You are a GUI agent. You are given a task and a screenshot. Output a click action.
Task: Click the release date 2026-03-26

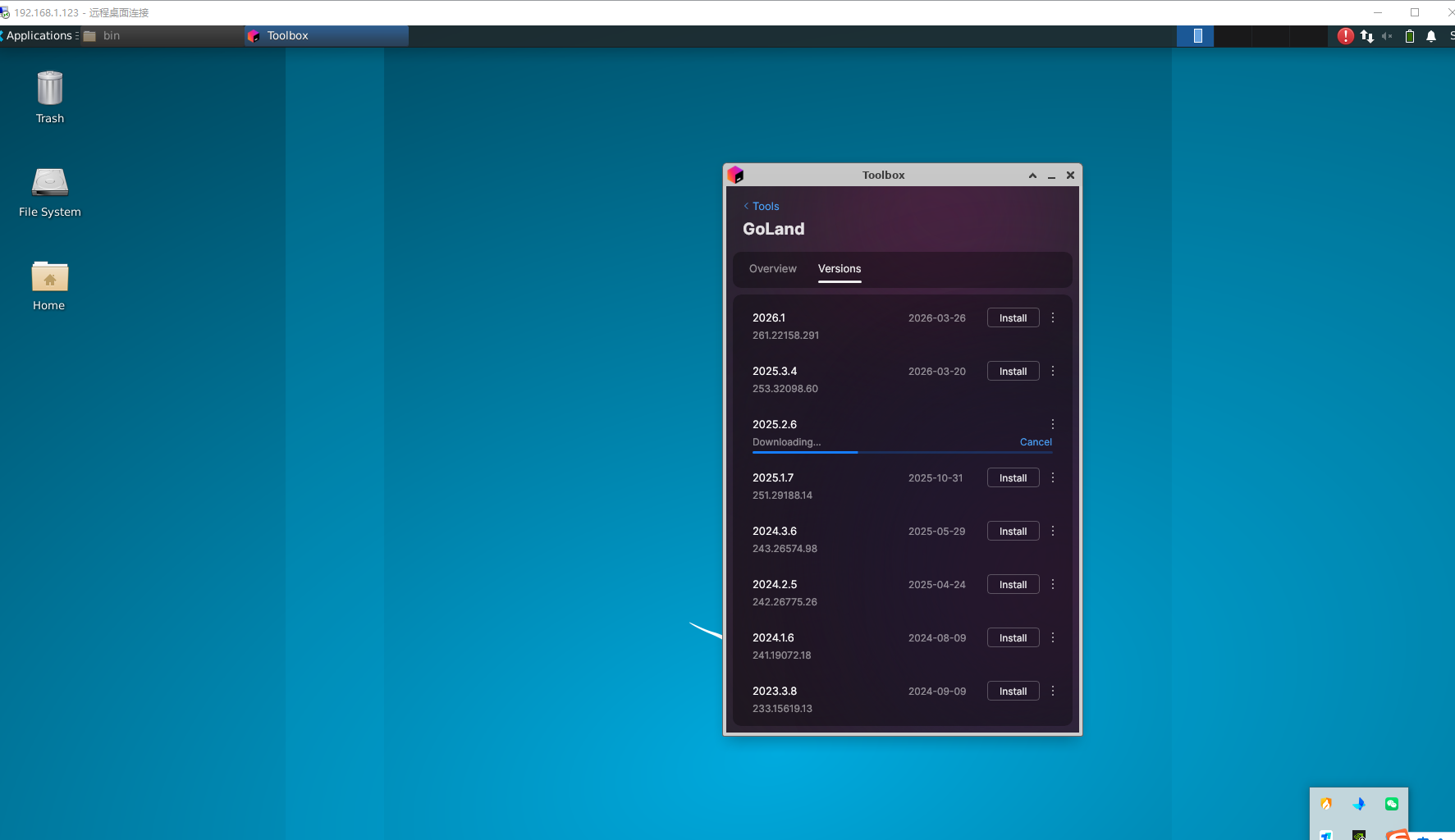[x=937, y=317]
